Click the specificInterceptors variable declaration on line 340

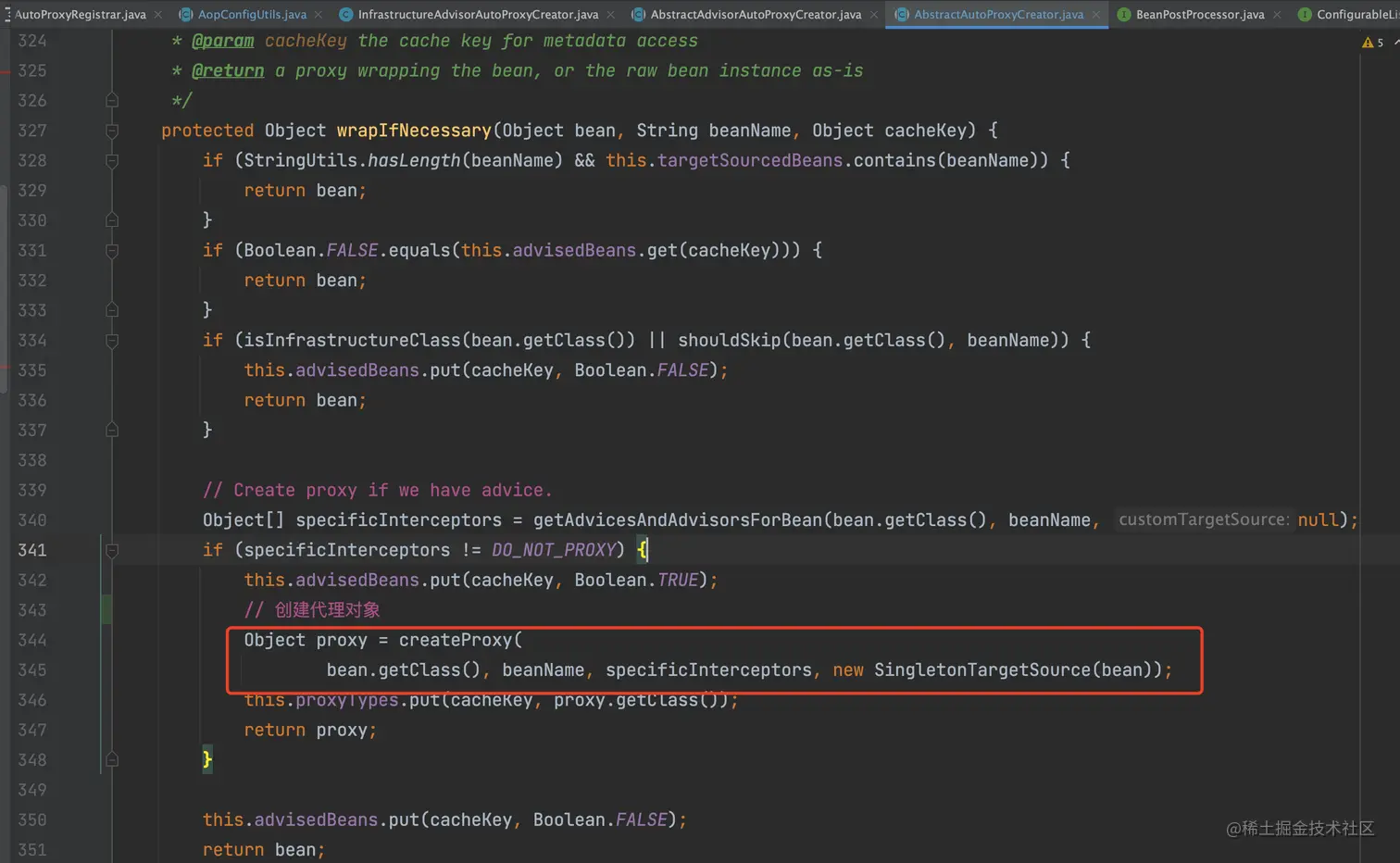coord(399,520)
